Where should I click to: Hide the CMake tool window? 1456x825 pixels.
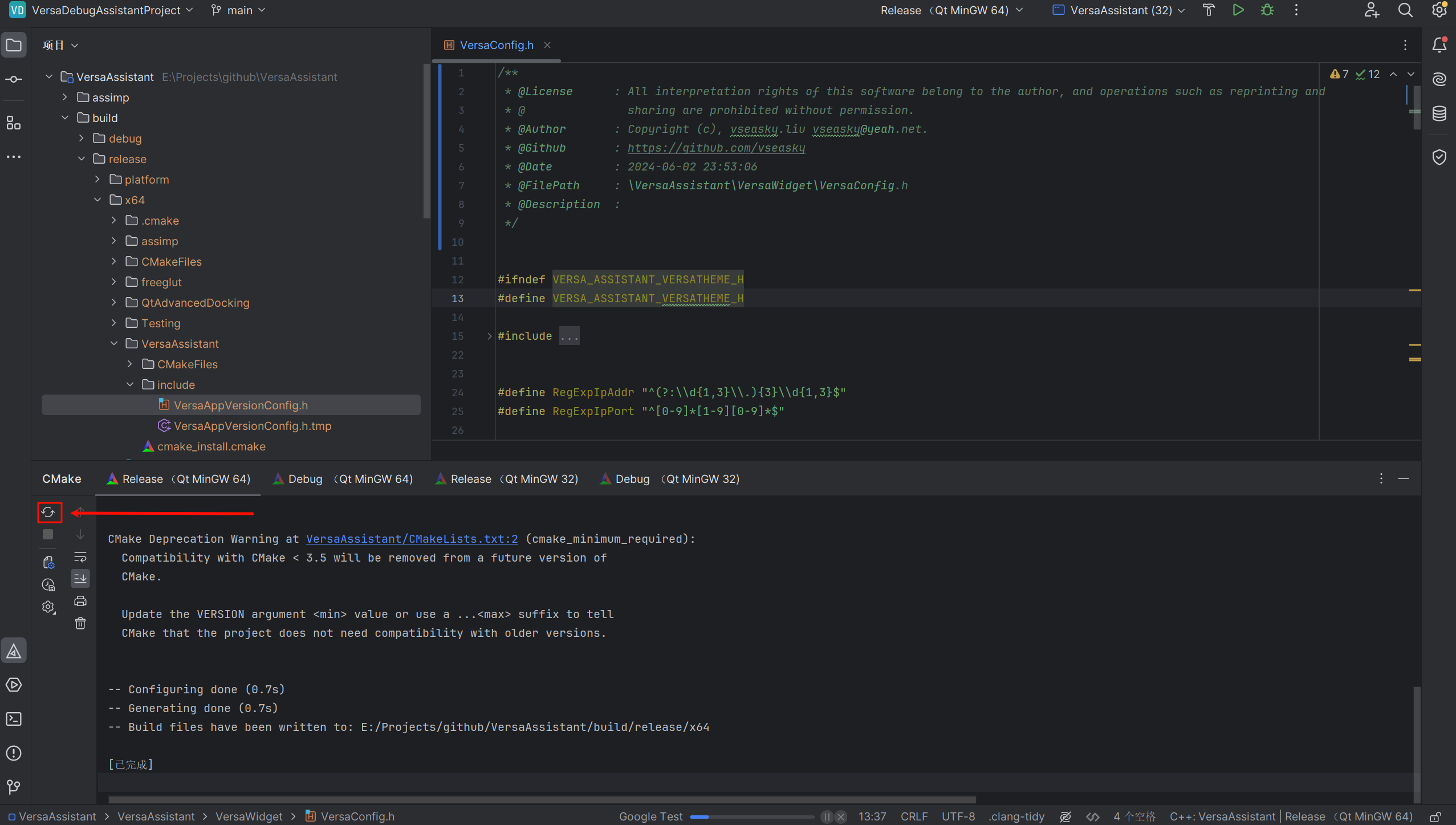pos(1404,478)
